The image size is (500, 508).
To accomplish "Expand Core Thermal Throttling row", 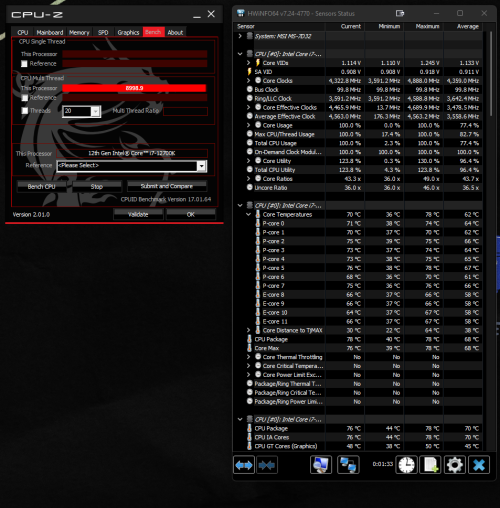I will tap(249, 357).
